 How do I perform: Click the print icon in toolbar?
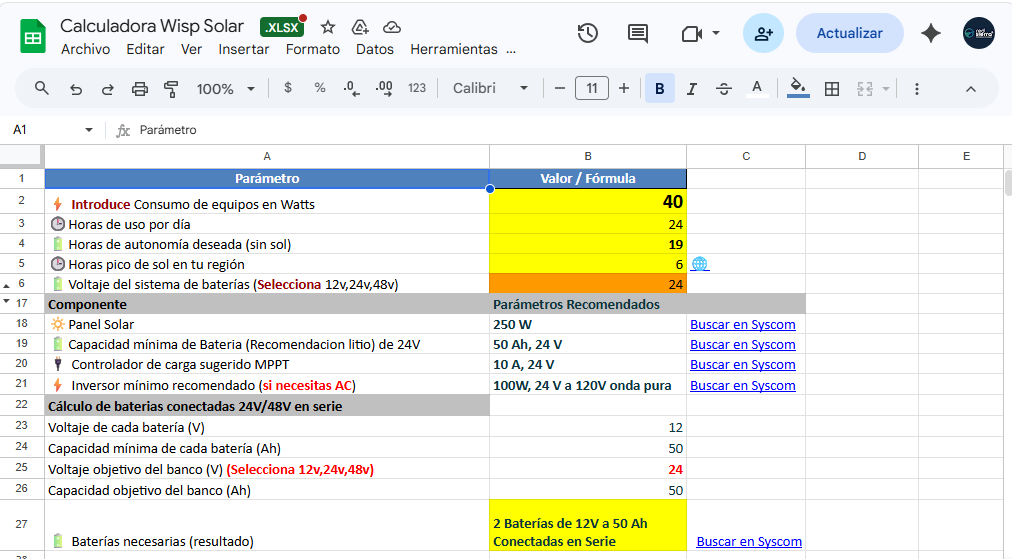pos(140,88)
